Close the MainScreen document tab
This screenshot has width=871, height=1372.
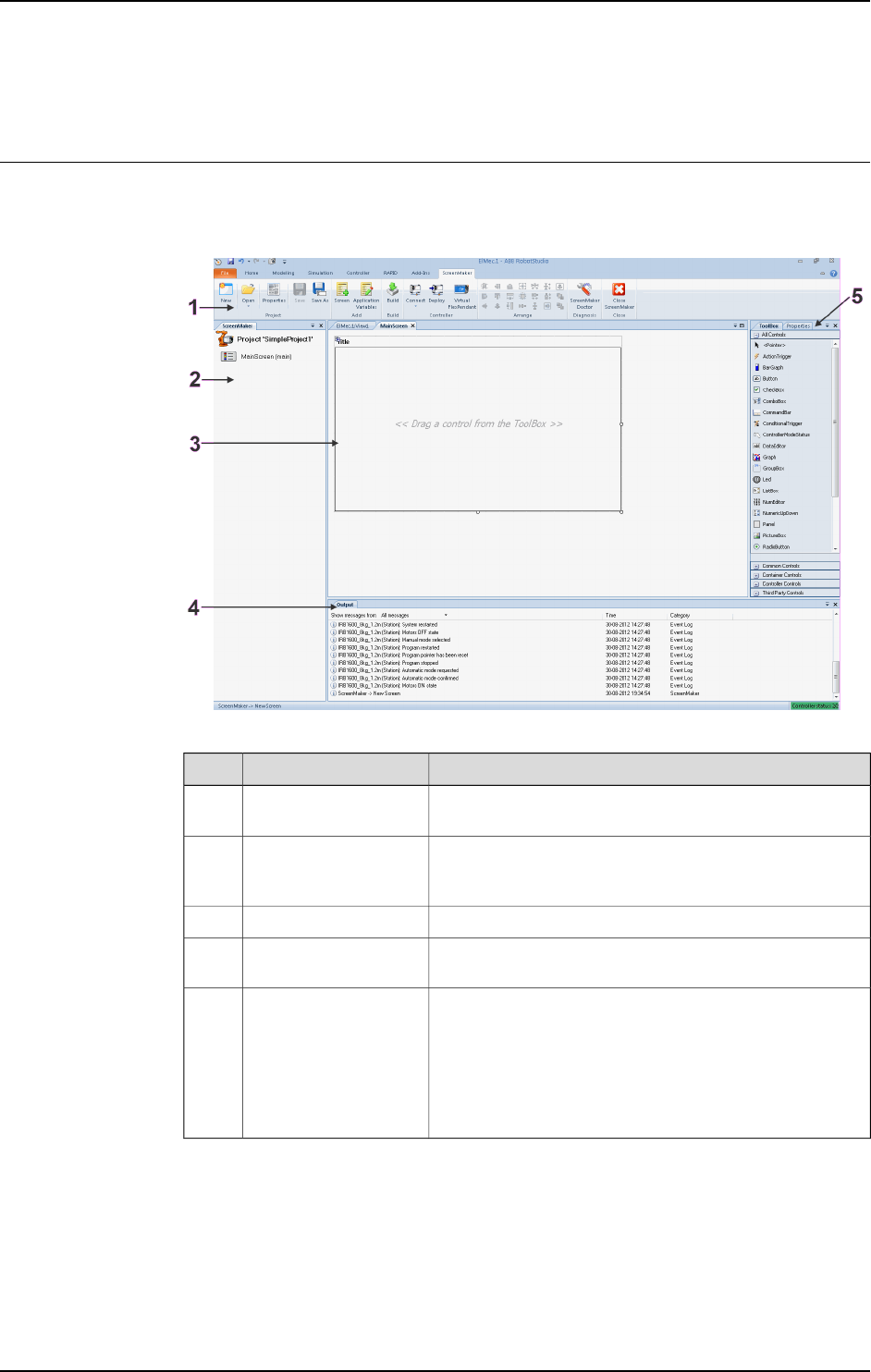click(413, 326)
